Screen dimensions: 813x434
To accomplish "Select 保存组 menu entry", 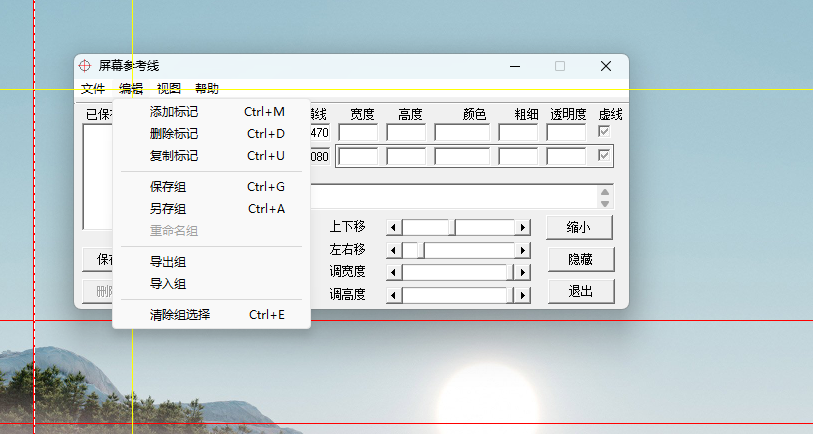I will point(212,187).
